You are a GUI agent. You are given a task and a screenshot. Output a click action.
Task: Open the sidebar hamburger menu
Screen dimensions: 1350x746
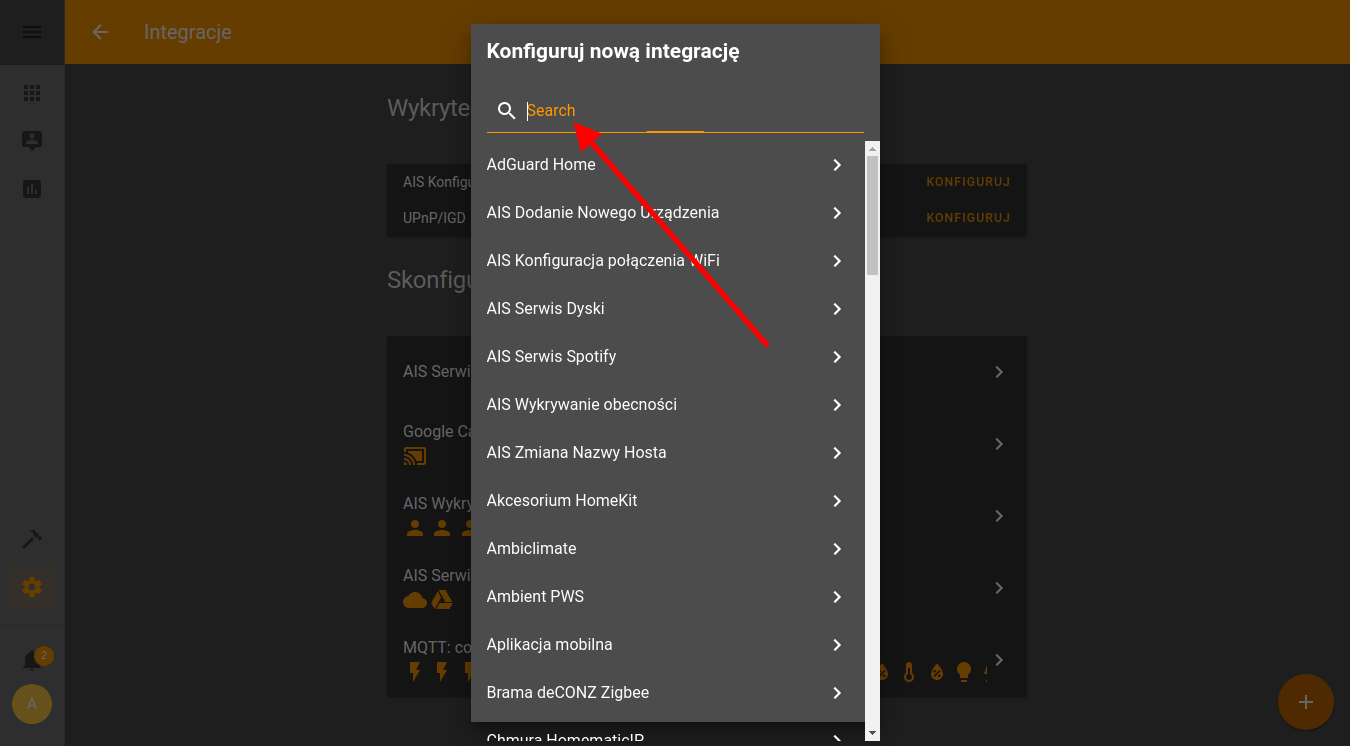(32, 32)
